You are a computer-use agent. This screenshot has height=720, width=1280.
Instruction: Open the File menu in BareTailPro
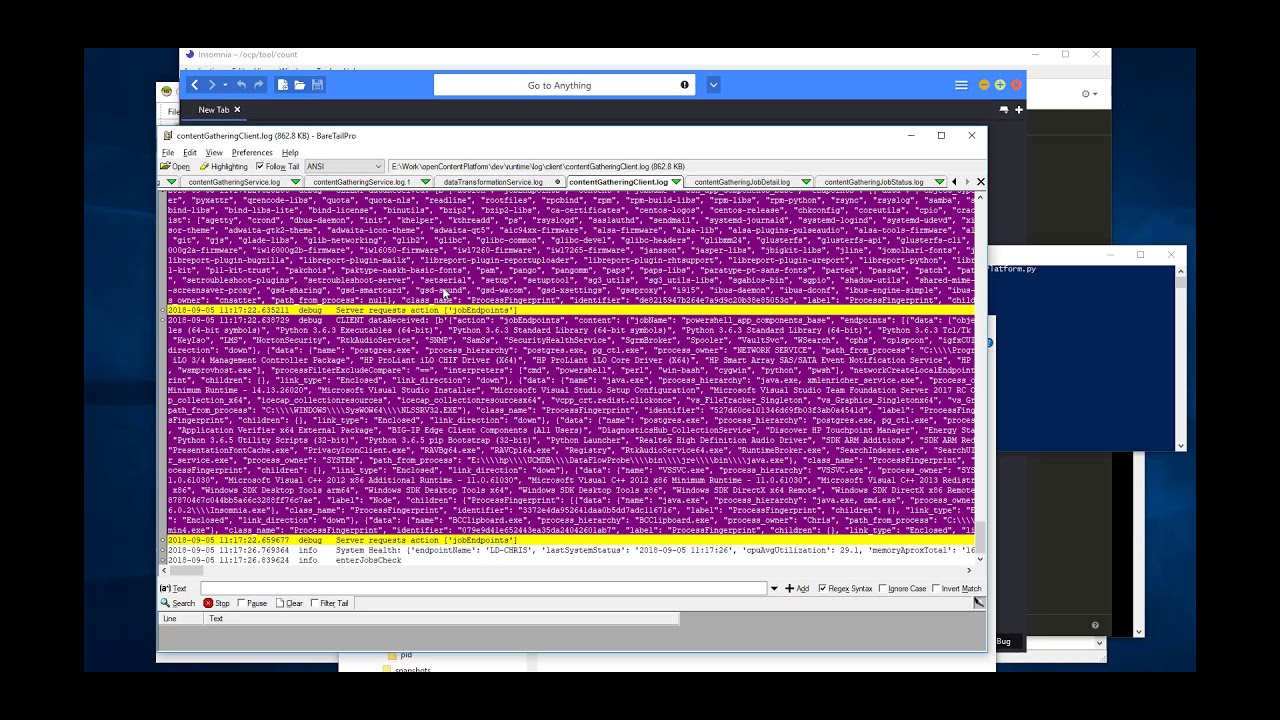pyautogui.click(x=168, y=153)
